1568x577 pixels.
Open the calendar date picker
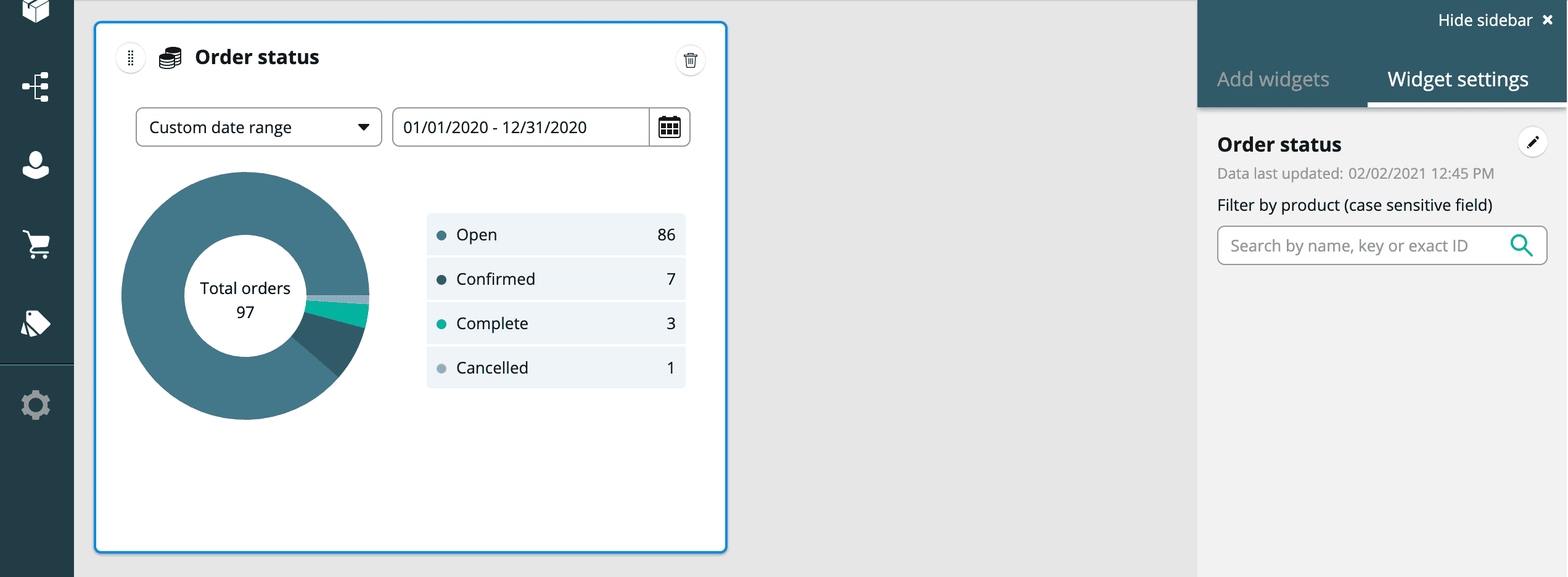click(669, 128)
